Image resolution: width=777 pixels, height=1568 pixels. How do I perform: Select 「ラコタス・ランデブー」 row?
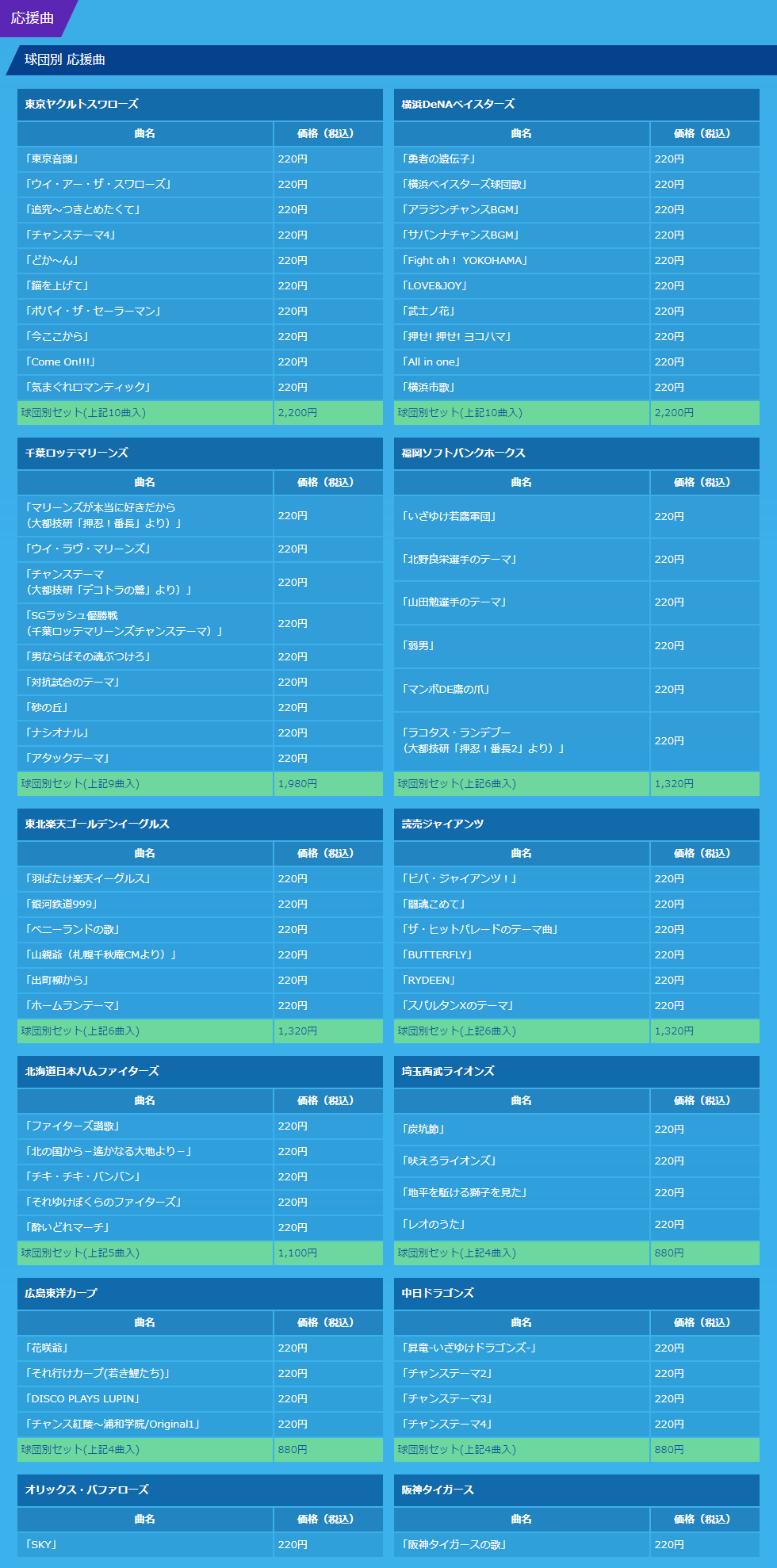click(x=576, y=741)
